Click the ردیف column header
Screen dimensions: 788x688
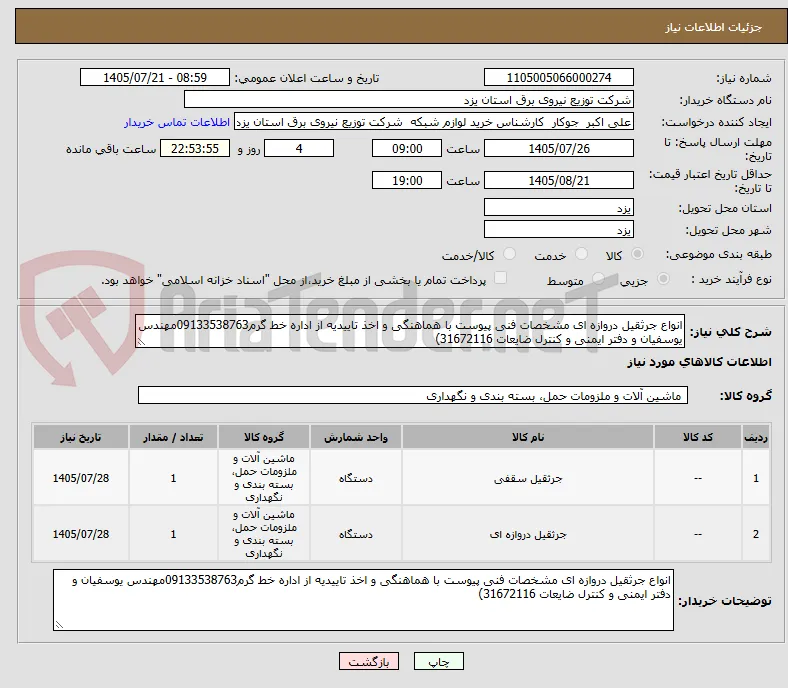point(755,437)
